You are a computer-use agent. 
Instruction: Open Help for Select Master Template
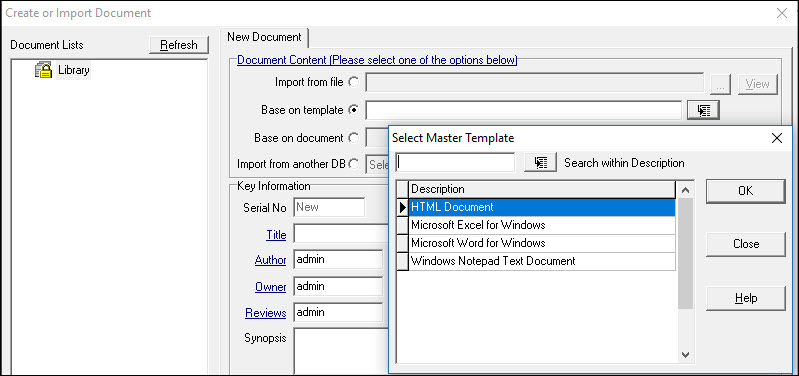(x=745, y=298)
